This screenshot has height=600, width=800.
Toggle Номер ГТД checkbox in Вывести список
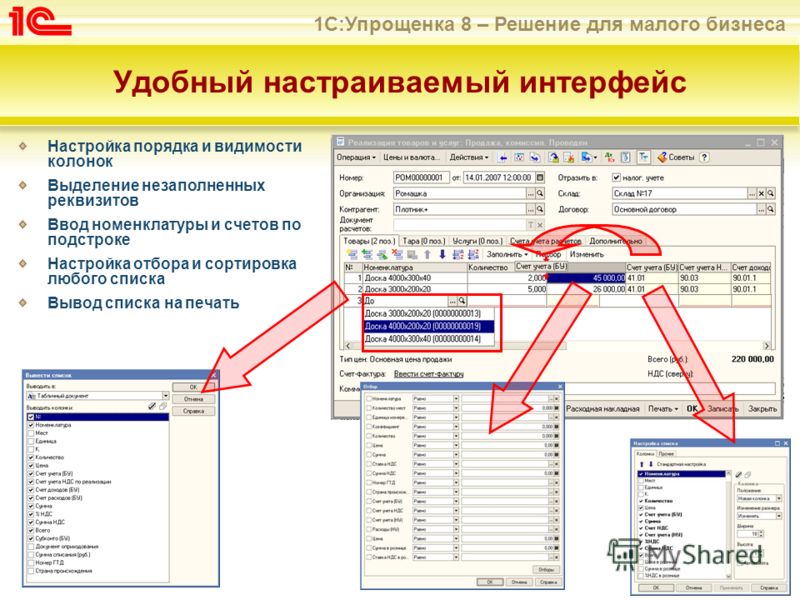pos(31,563)
